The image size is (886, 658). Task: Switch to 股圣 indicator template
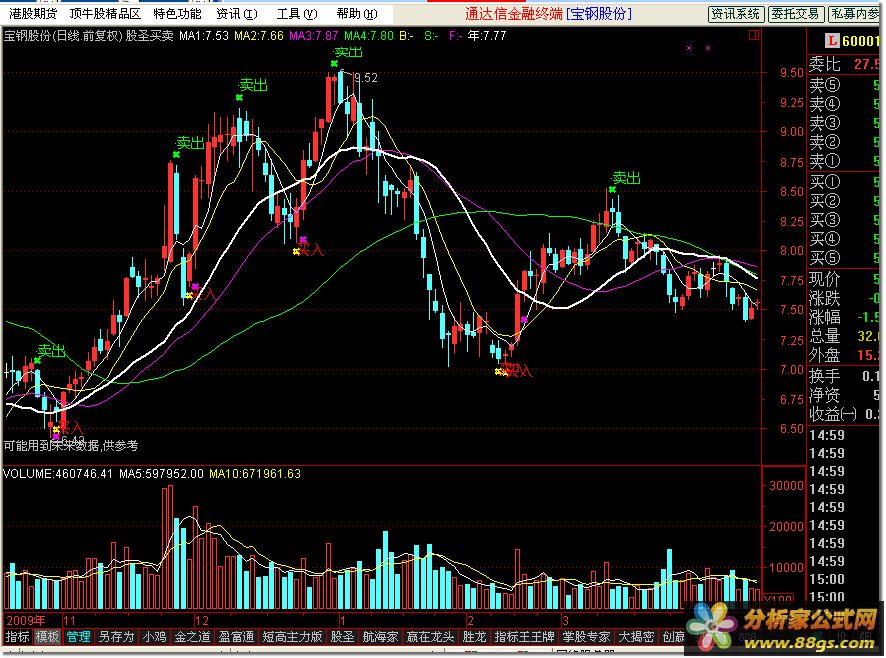[342, 637]
